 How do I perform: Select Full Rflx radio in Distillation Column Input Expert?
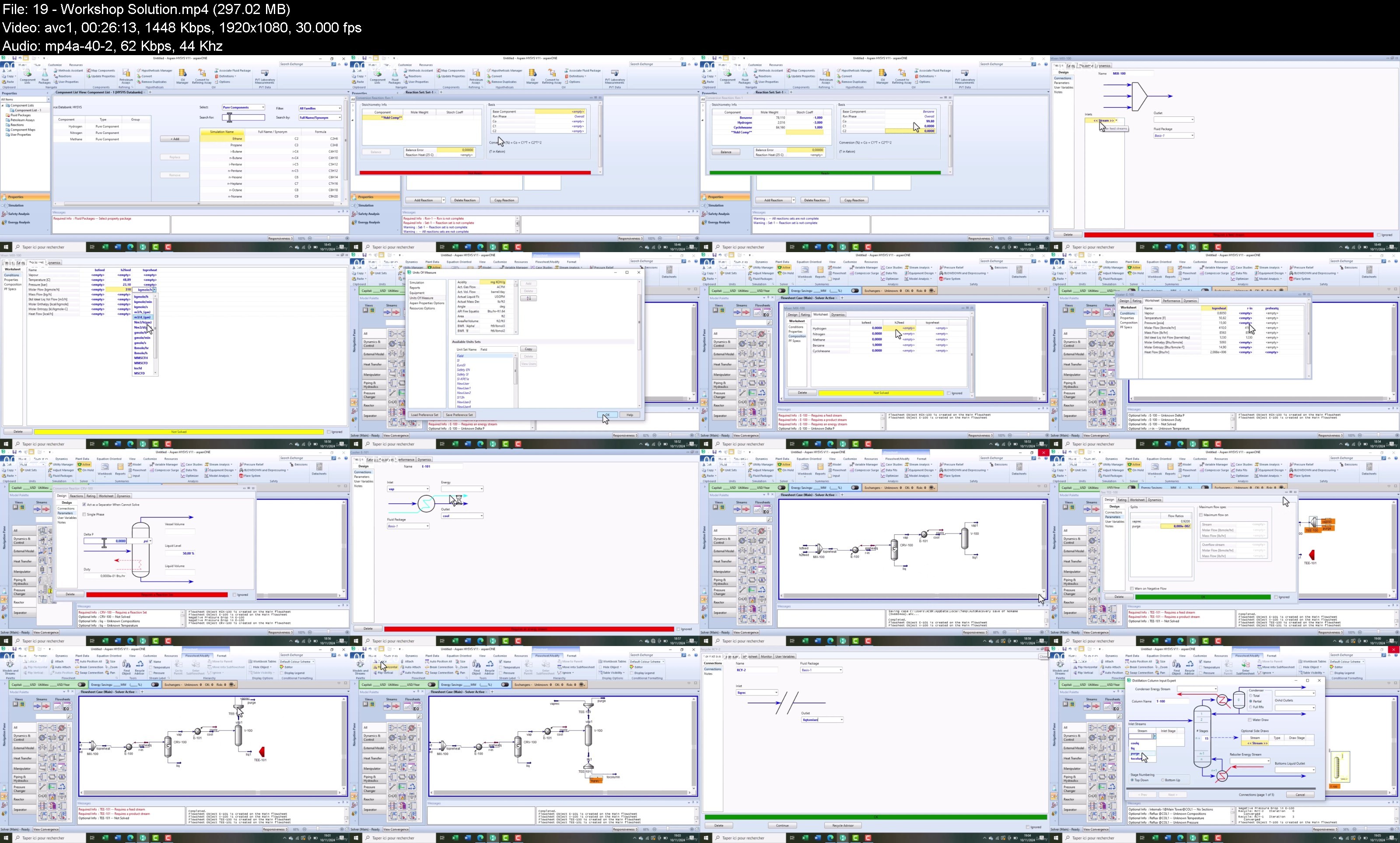point(1251,707)
